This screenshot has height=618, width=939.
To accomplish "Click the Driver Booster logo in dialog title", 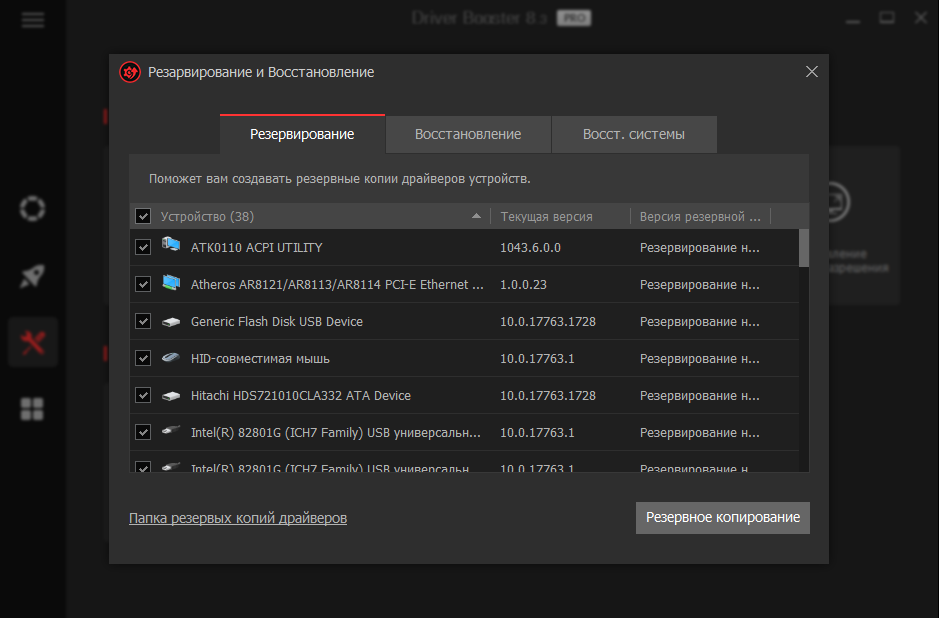I will [130, 72].
